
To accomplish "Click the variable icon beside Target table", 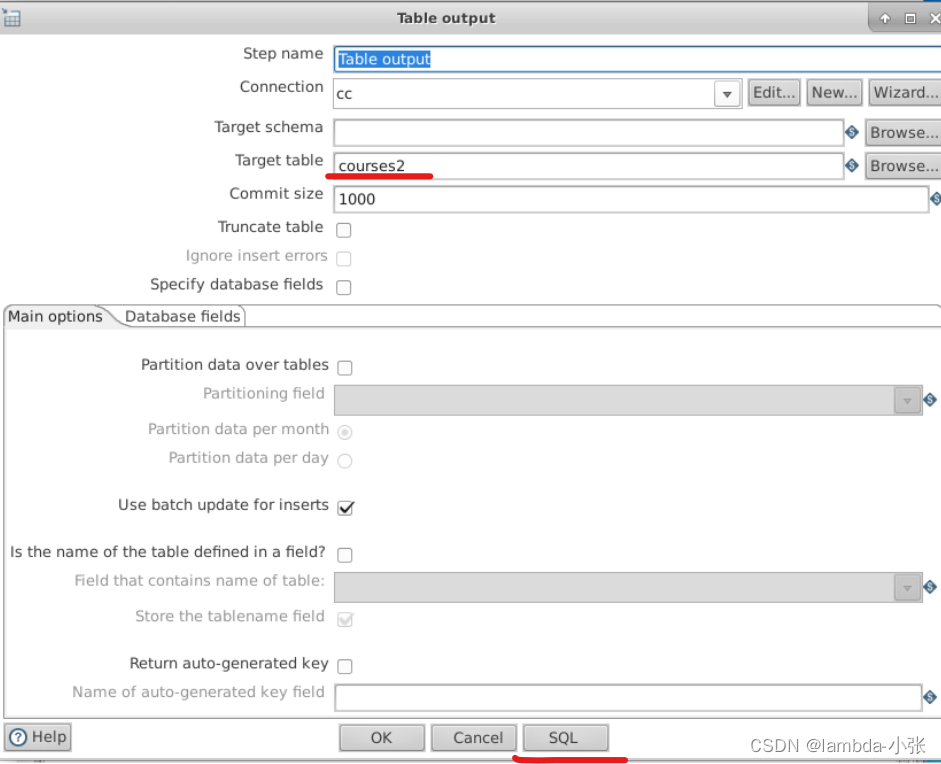I will pyautogui.click(x=851, y=165).
